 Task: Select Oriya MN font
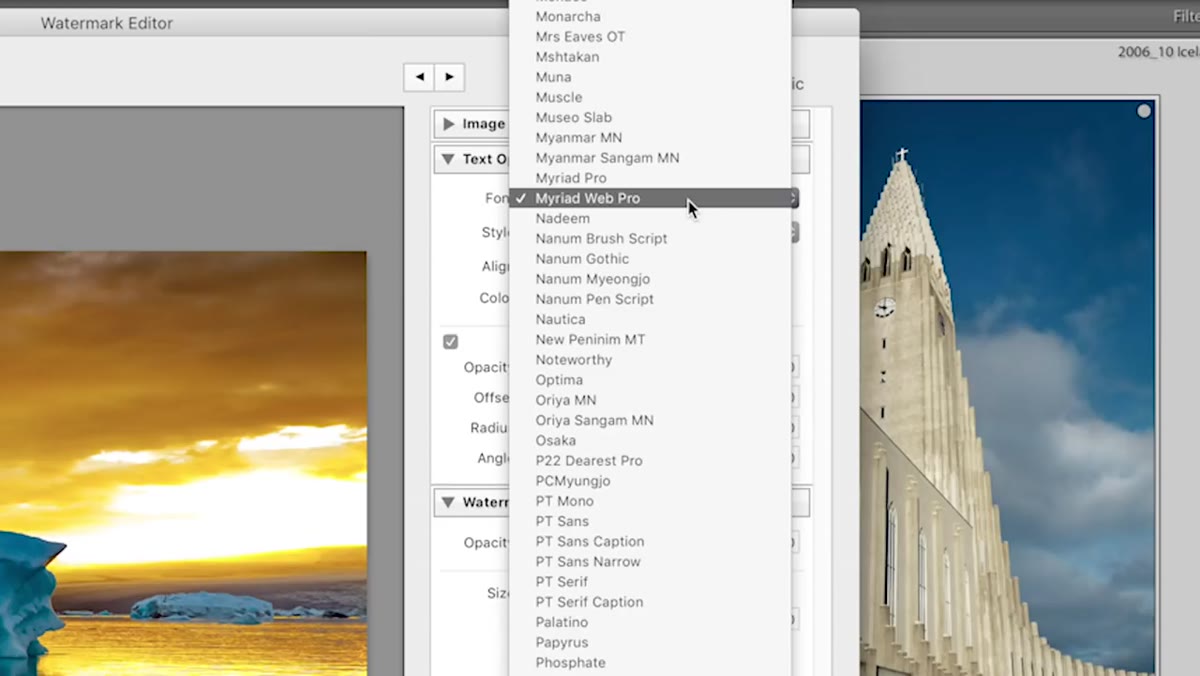click(650, 400)
